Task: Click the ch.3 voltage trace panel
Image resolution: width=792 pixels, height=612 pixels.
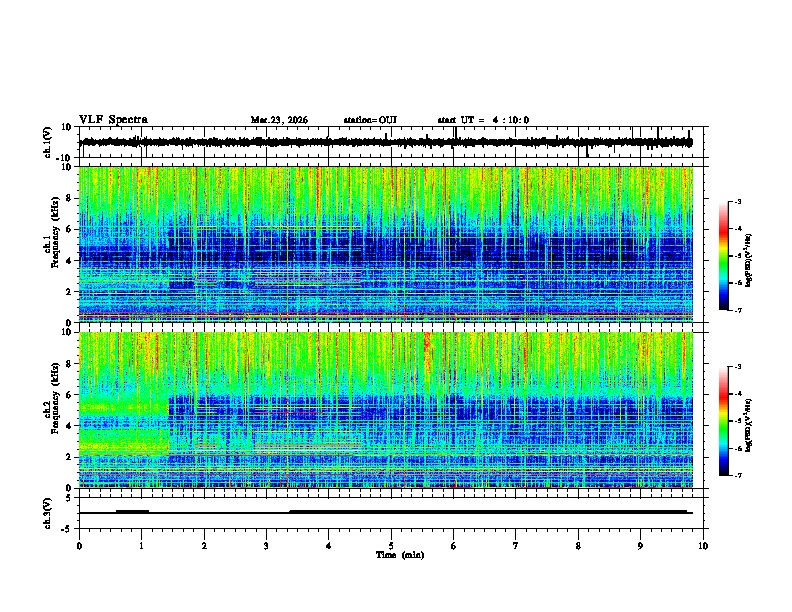Action: point(393,513)
